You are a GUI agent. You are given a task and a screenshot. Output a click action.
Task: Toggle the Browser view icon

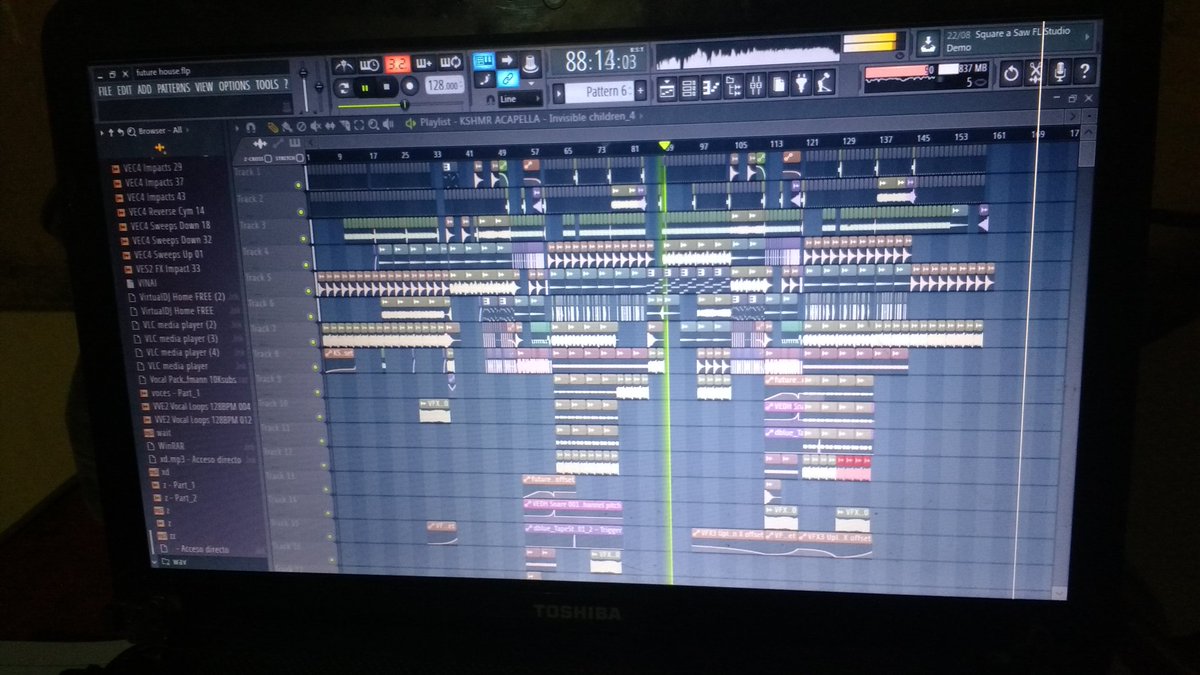coord(734,85)
